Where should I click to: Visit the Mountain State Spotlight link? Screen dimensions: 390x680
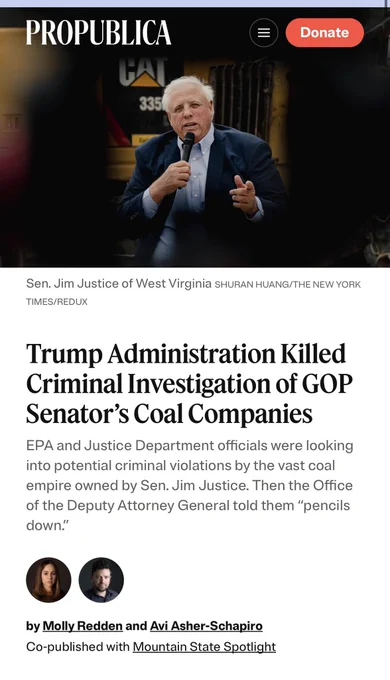[x=204, y=646]
